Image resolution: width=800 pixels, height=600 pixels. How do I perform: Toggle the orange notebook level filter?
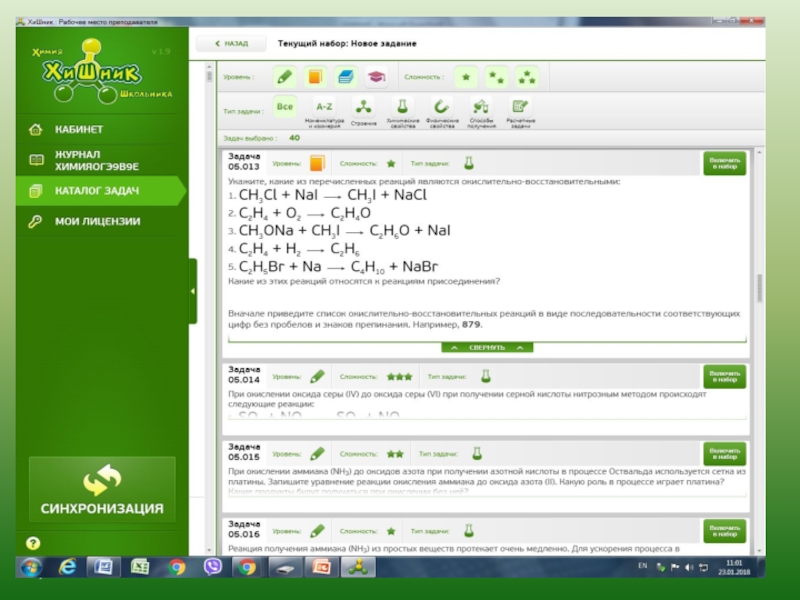click(315, 77)
